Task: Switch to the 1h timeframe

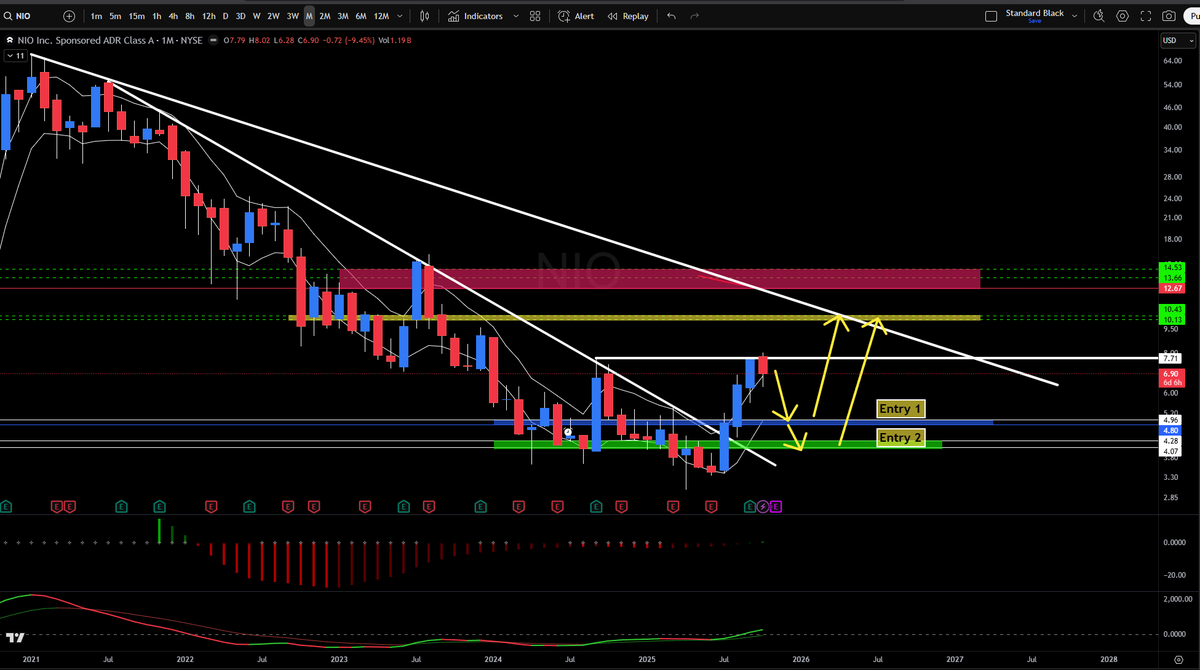Action: click(x=157, y=16)
